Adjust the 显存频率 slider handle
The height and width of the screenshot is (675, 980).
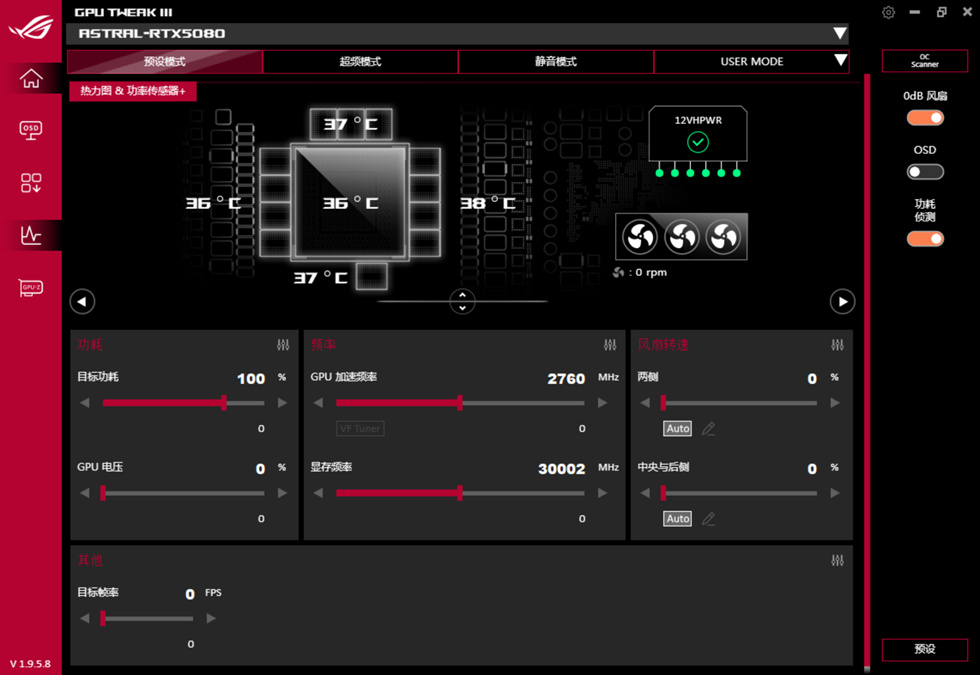point(460,493)
